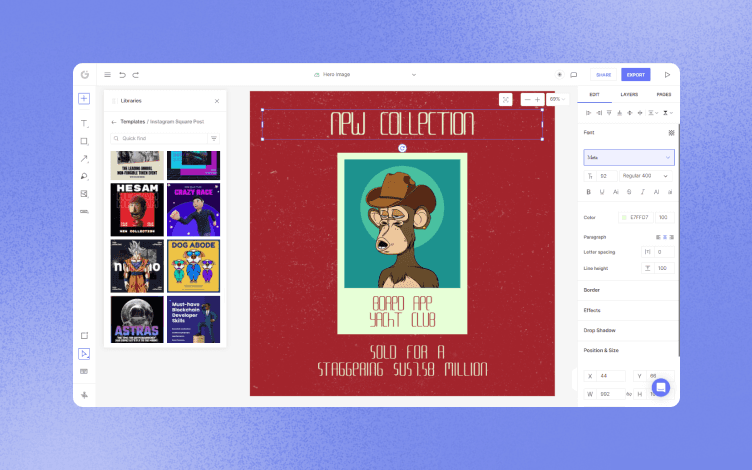This screenshot has height=470, width=752.
Task: Switch to the Layers tab
Action: click(x=629, y=95)
